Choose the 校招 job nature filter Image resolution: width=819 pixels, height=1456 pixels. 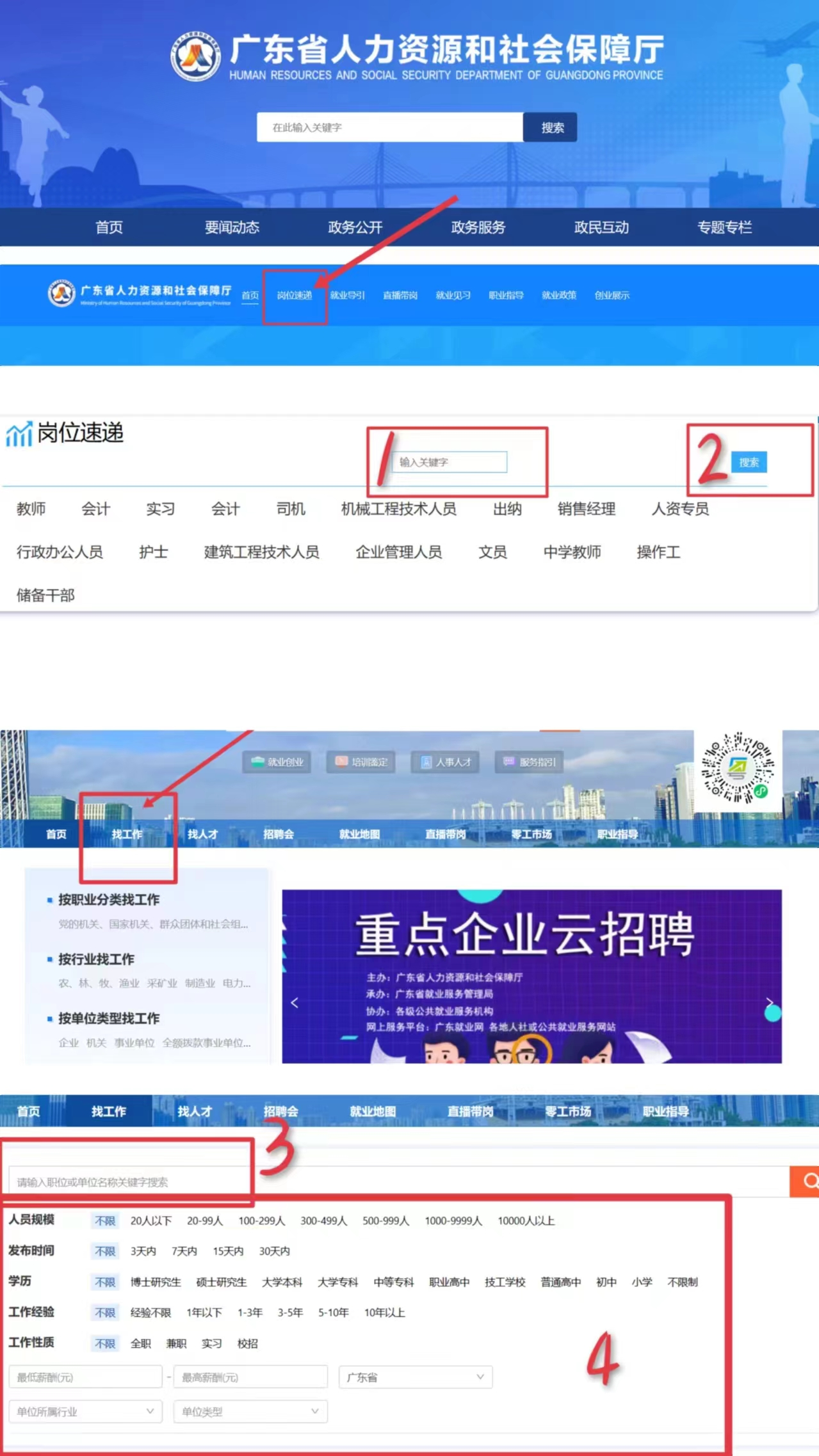tap(247, 1343)
